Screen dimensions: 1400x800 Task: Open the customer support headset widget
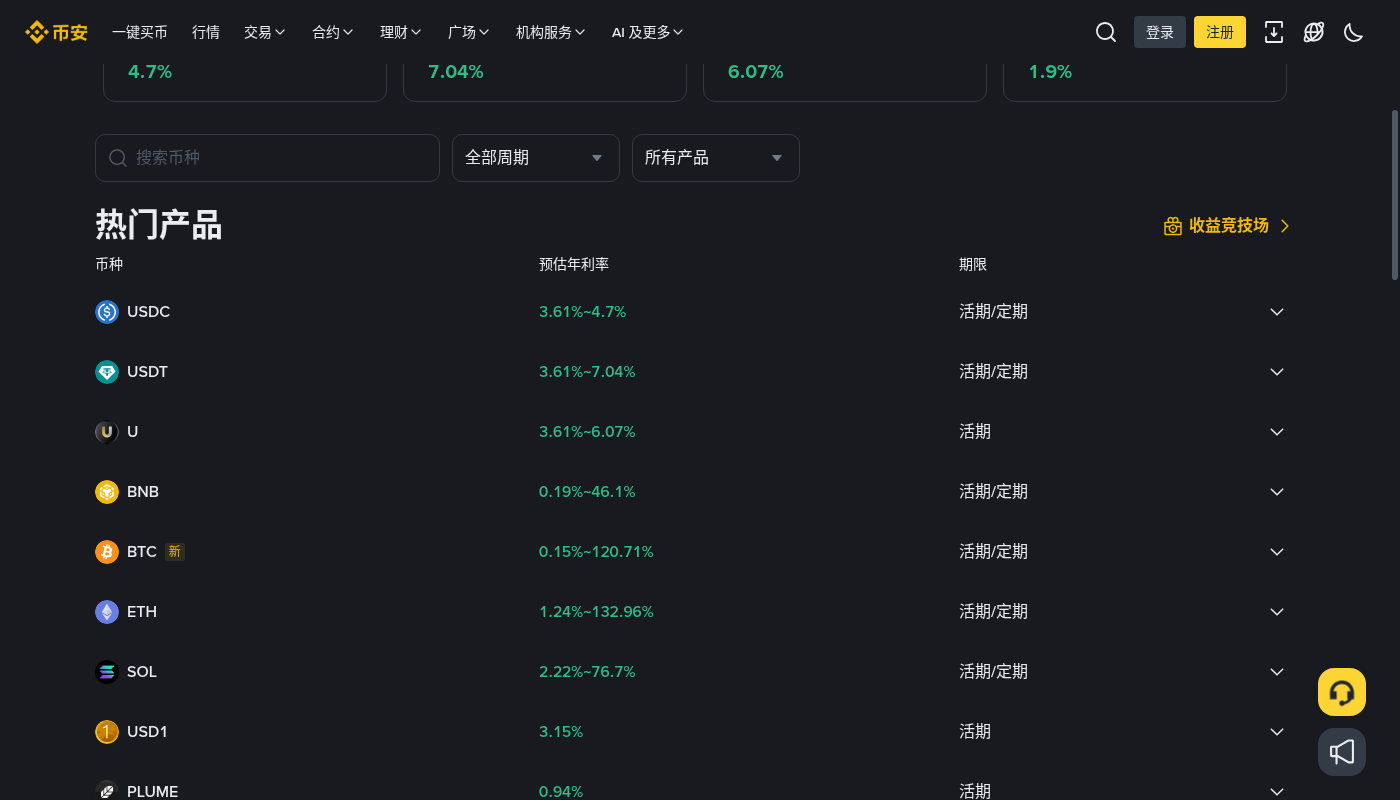click(x=1342, y=692)
